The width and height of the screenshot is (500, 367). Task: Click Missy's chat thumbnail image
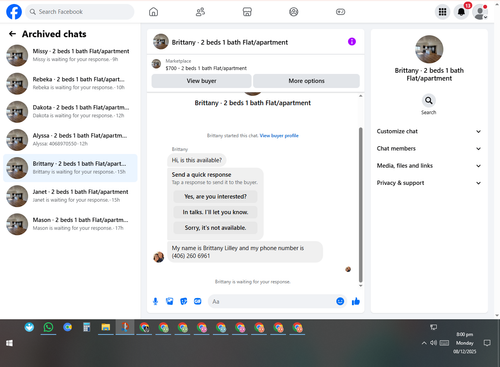tap(17, 55)
